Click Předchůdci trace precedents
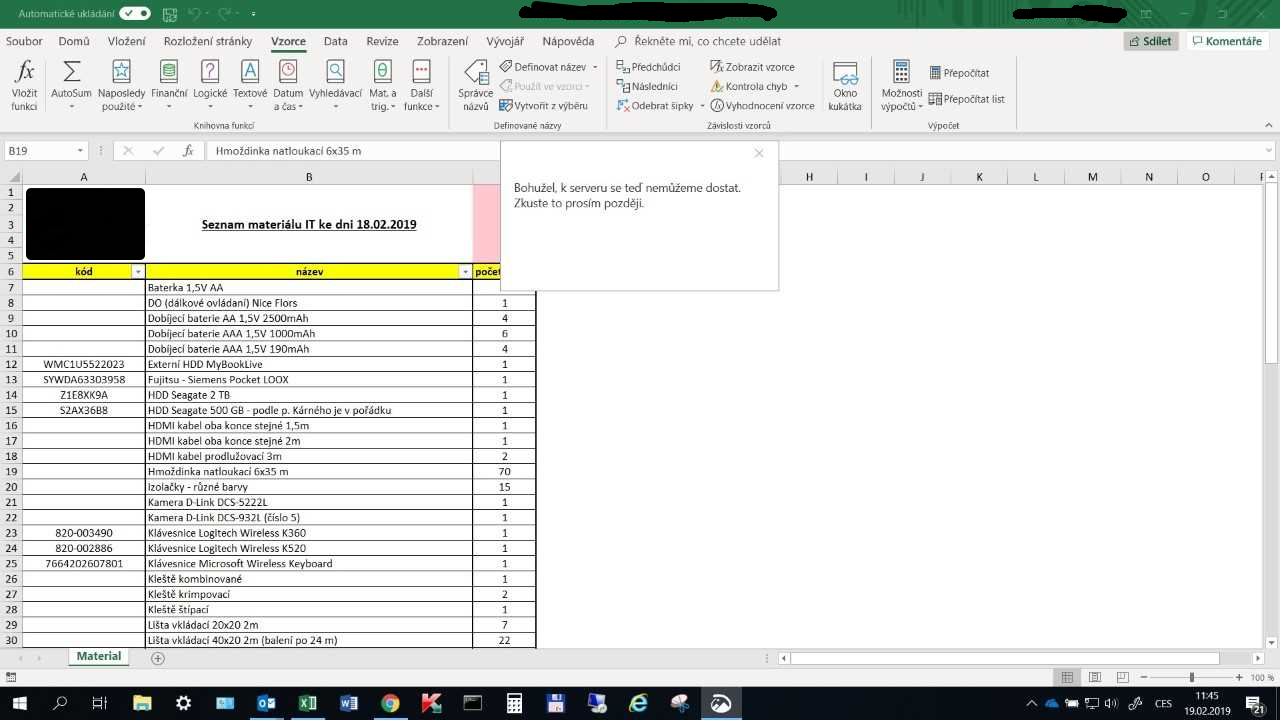The width and height of the screenshot is (1280, 720). tap(648, 67)
